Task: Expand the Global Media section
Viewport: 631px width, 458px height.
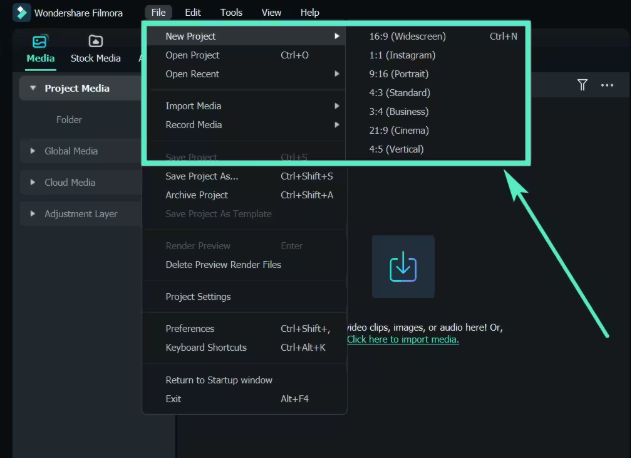Action: [x=33, y=151]
